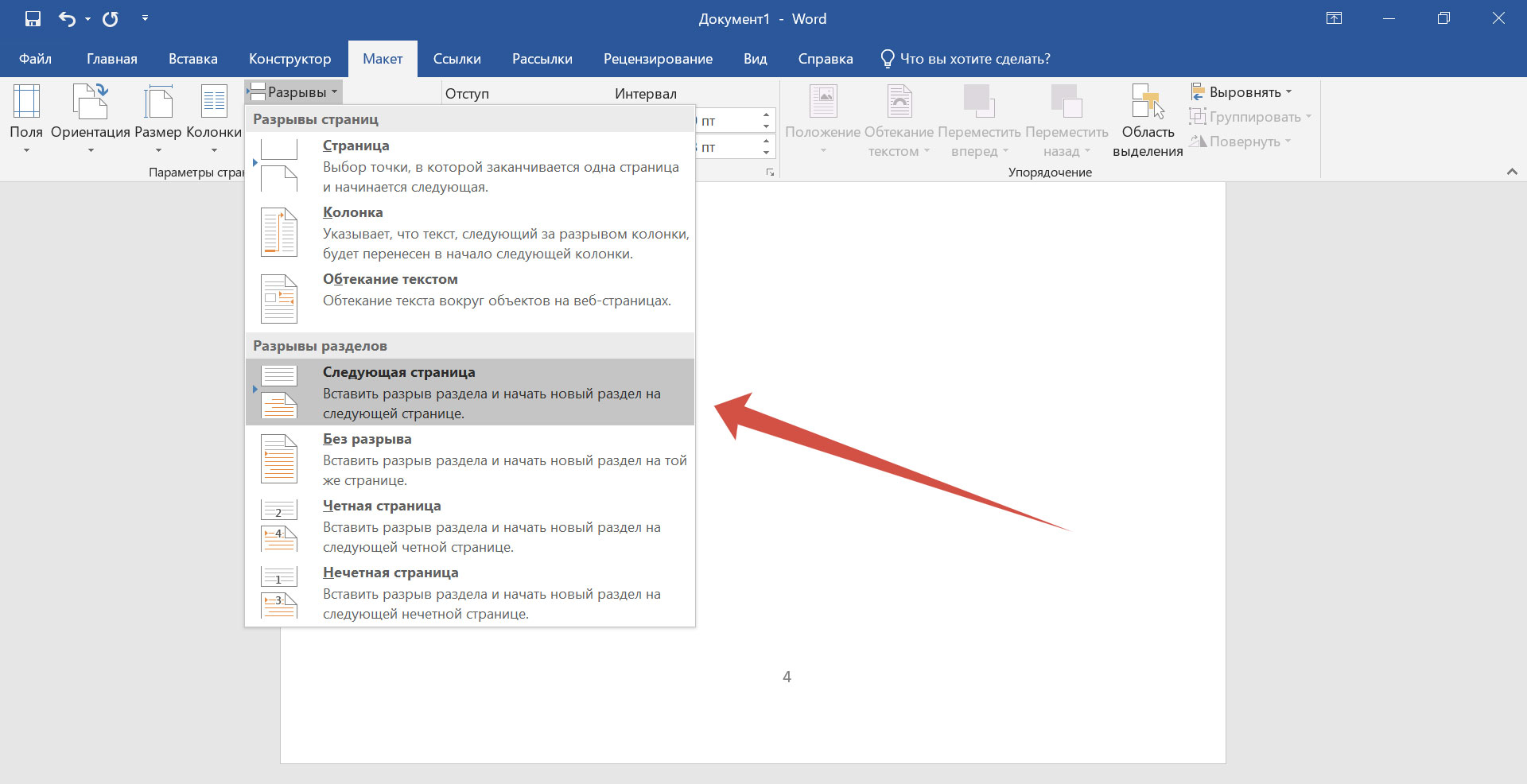1527x784 pixels.
Task: Choose Без разрыва continuous section break
Action: pos(470,459)
